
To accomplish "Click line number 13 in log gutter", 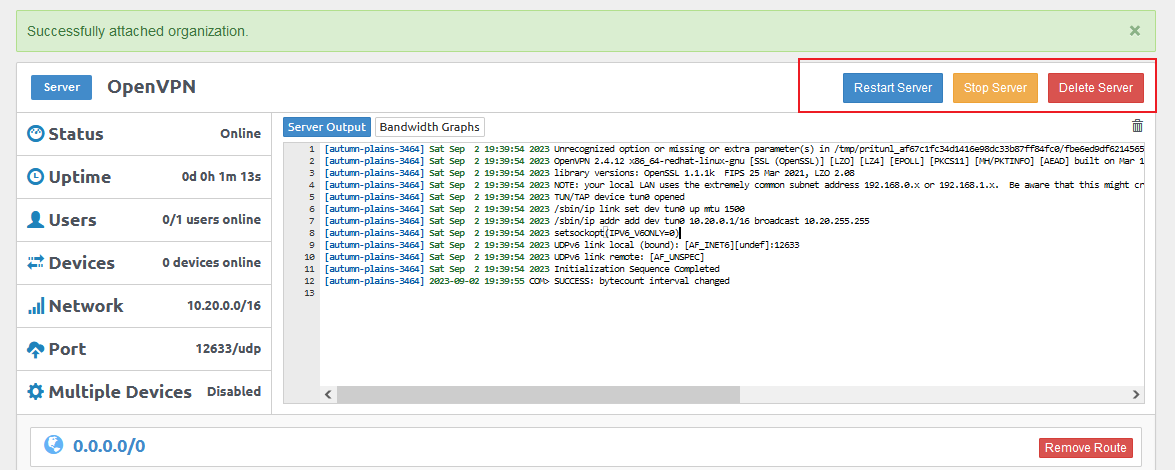I will tap(309, 293).
